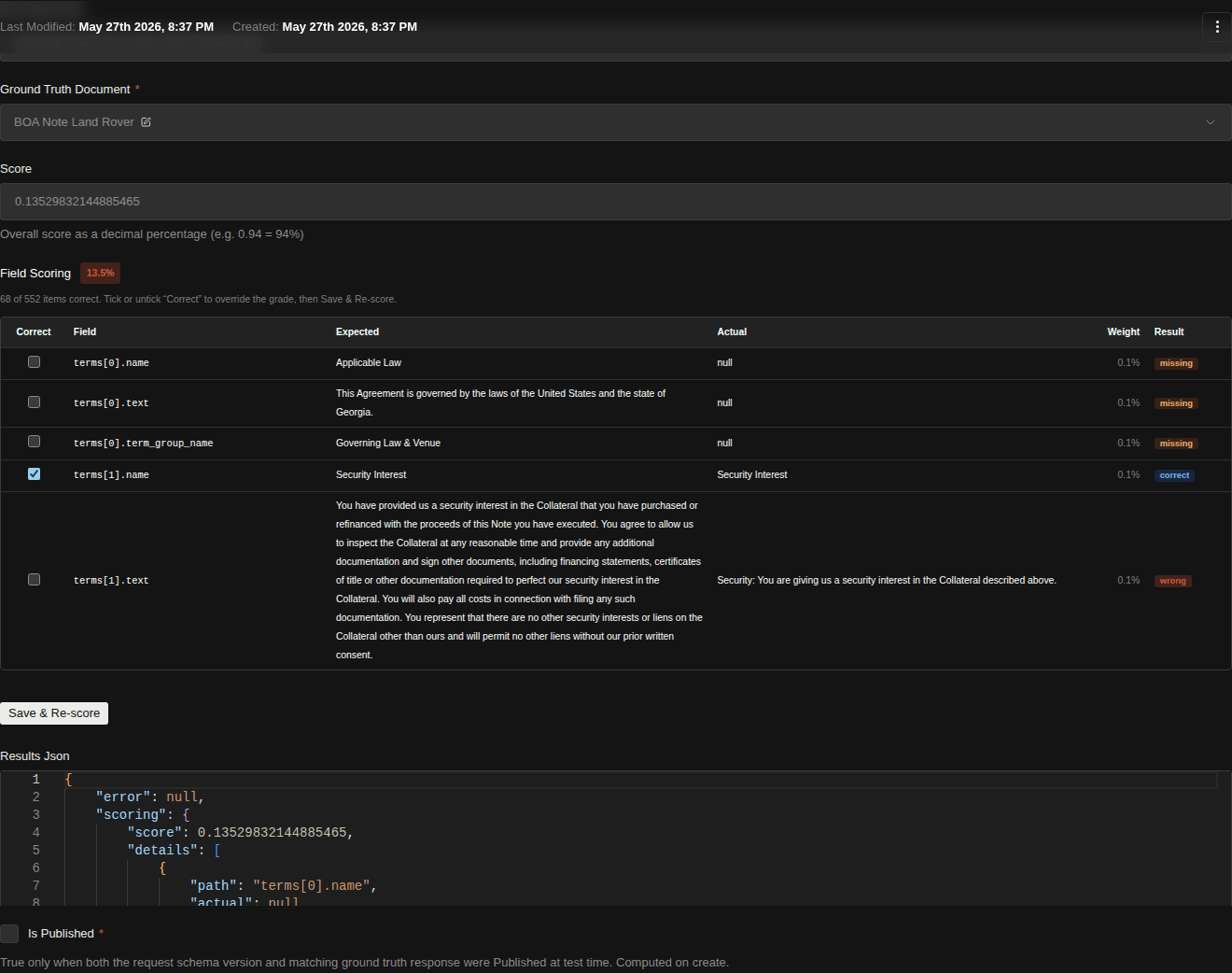Click the Expected column header
Viewport: 1232px width, 973px height.
[357, 331]
